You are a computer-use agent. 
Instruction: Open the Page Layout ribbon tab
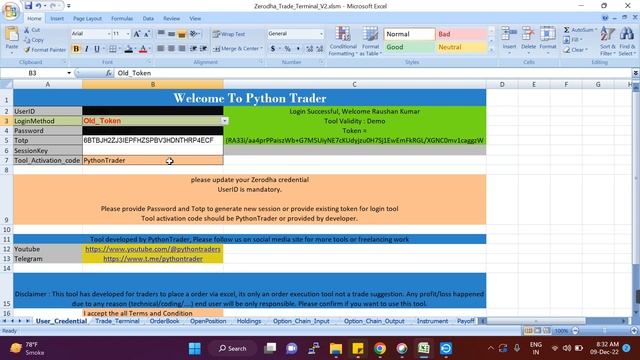pos(87,18)
